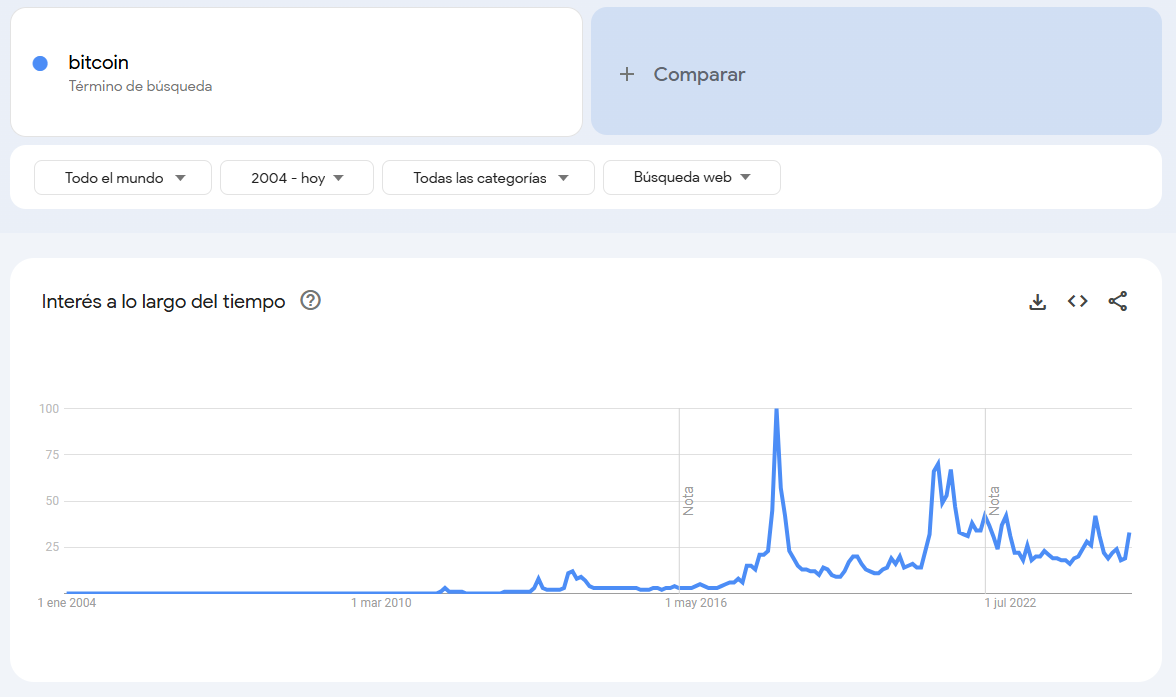The height and width of the screenshot is (697, 1176).
Task: Click the Comparar button
Action: pyautogui.click(x=876, y=71)
